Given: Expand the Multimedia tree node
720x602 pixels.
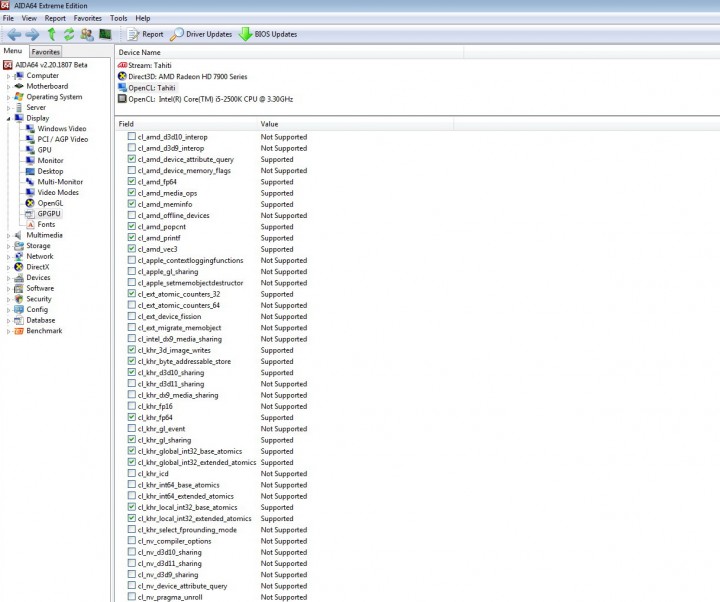Looking at the screenshot, I should tap(8, 235).
